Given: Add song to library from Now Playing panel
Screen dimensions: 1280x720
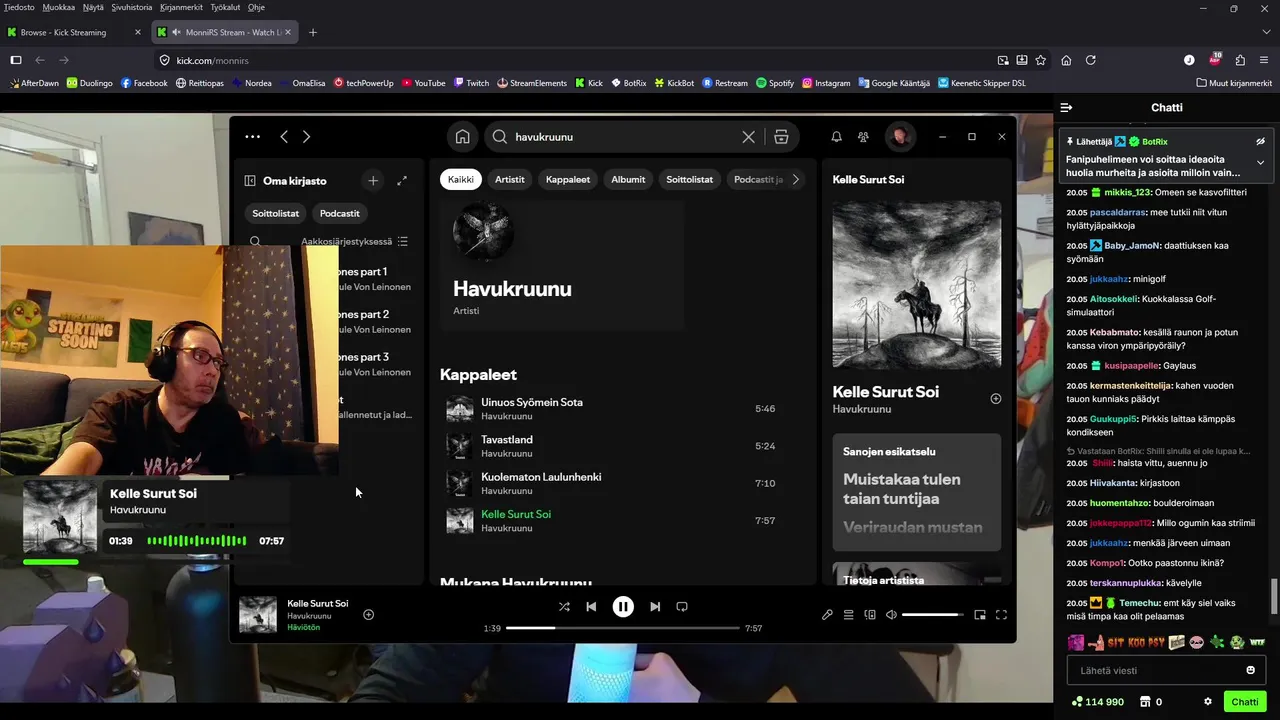Looking at the screenshot, I should click(x=995, y=398).
